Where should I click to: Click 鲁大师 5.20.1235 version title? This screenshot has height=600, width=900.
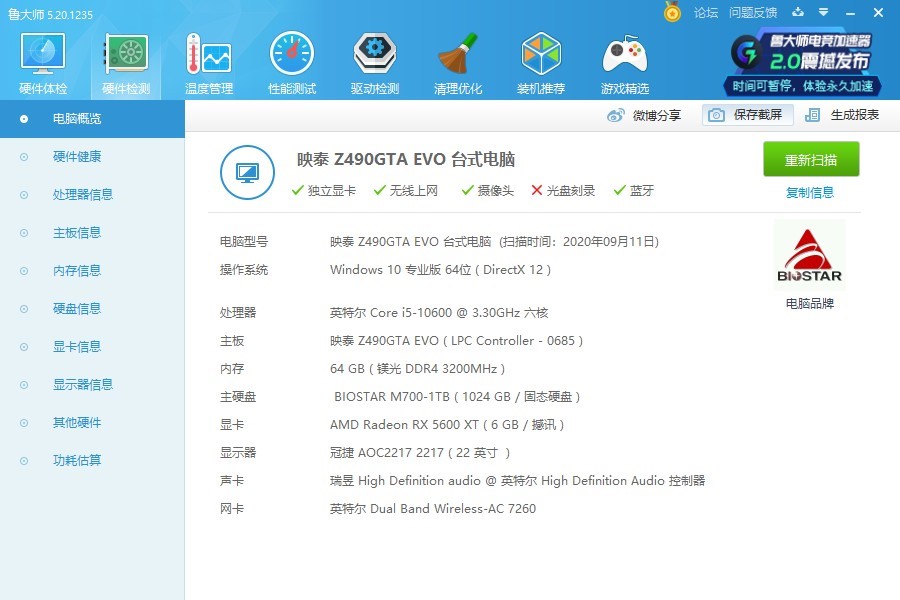[51, 14]
